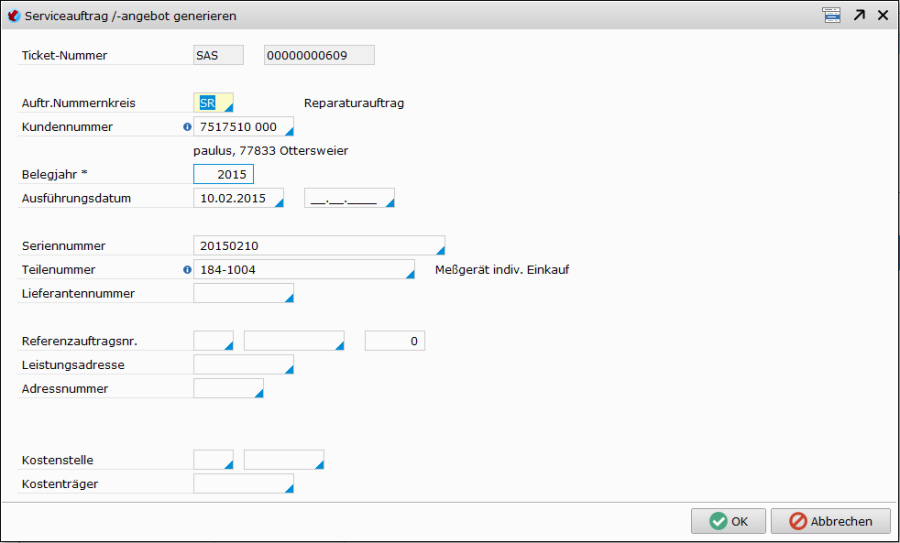Click the Auftr.Nummernkreis label
The width and height of the screenshot is (900, 543).
pos(79,103)
